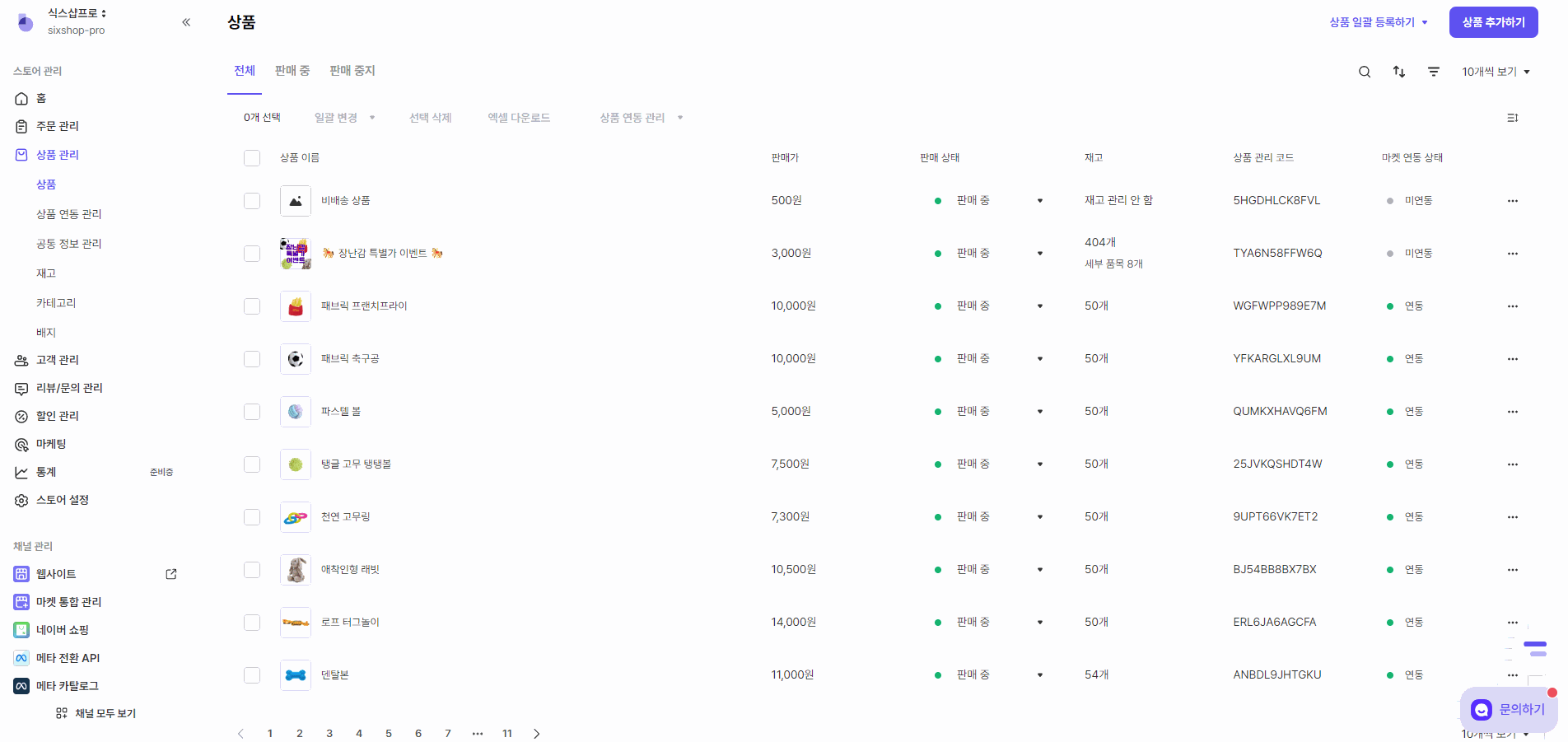Toggle the select-all checkbox in the table header
1568x742 pixels.
tap(252, 158)
